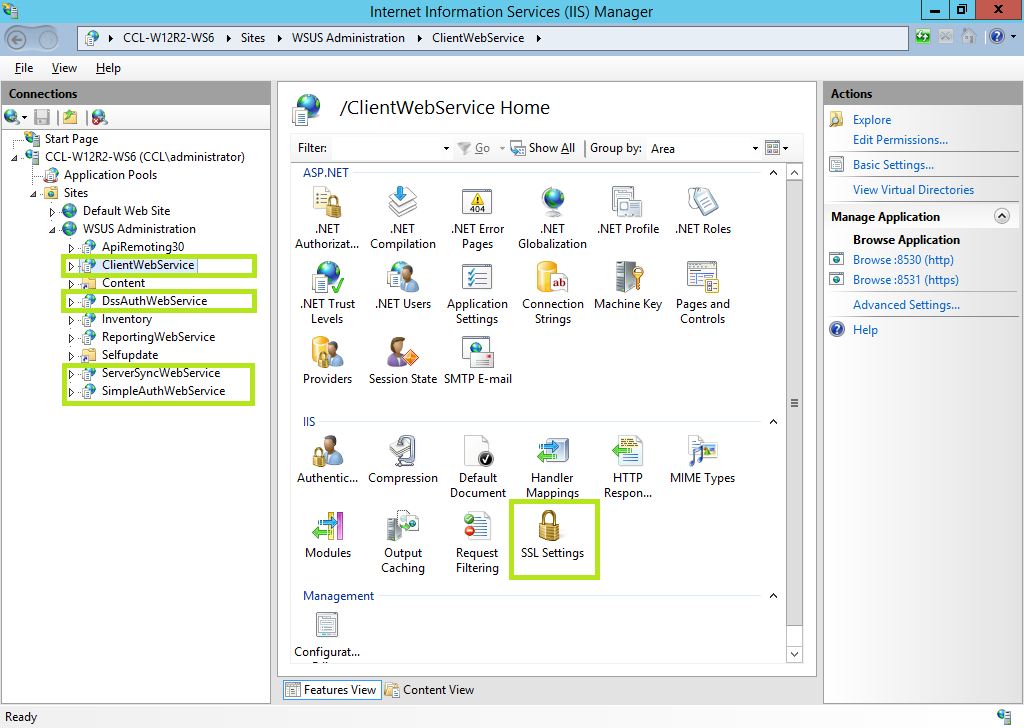Open Basic Settings action
The width and height of the screenshot is (1024, 728).
tap(893, 165)
